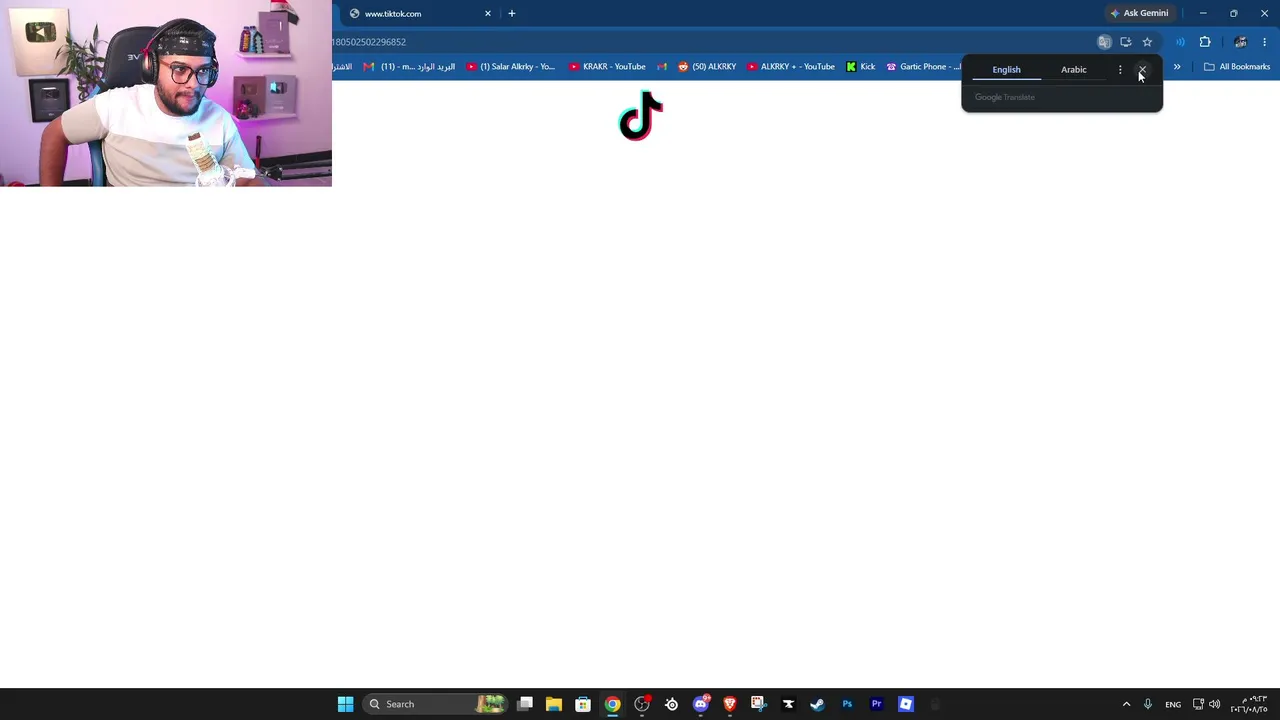Image resolution: width=1280 pixels, height=720 pixels.
Task: Open the taskbar clock and calendar
Action: (x=1250, y=704)
